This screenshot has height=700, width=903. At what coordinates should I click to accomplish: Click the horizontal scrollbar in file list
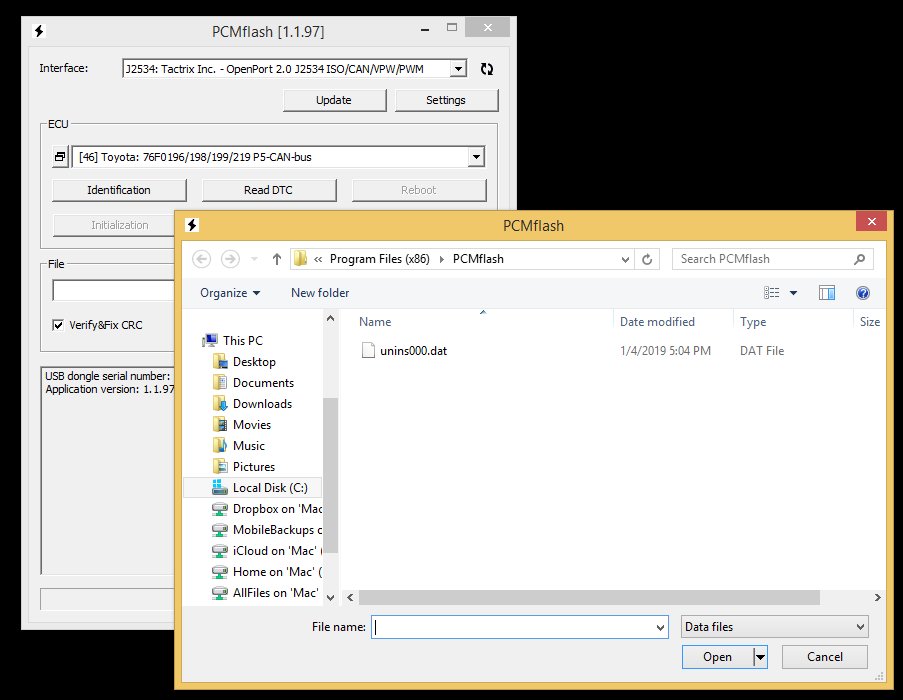point(589,598)
